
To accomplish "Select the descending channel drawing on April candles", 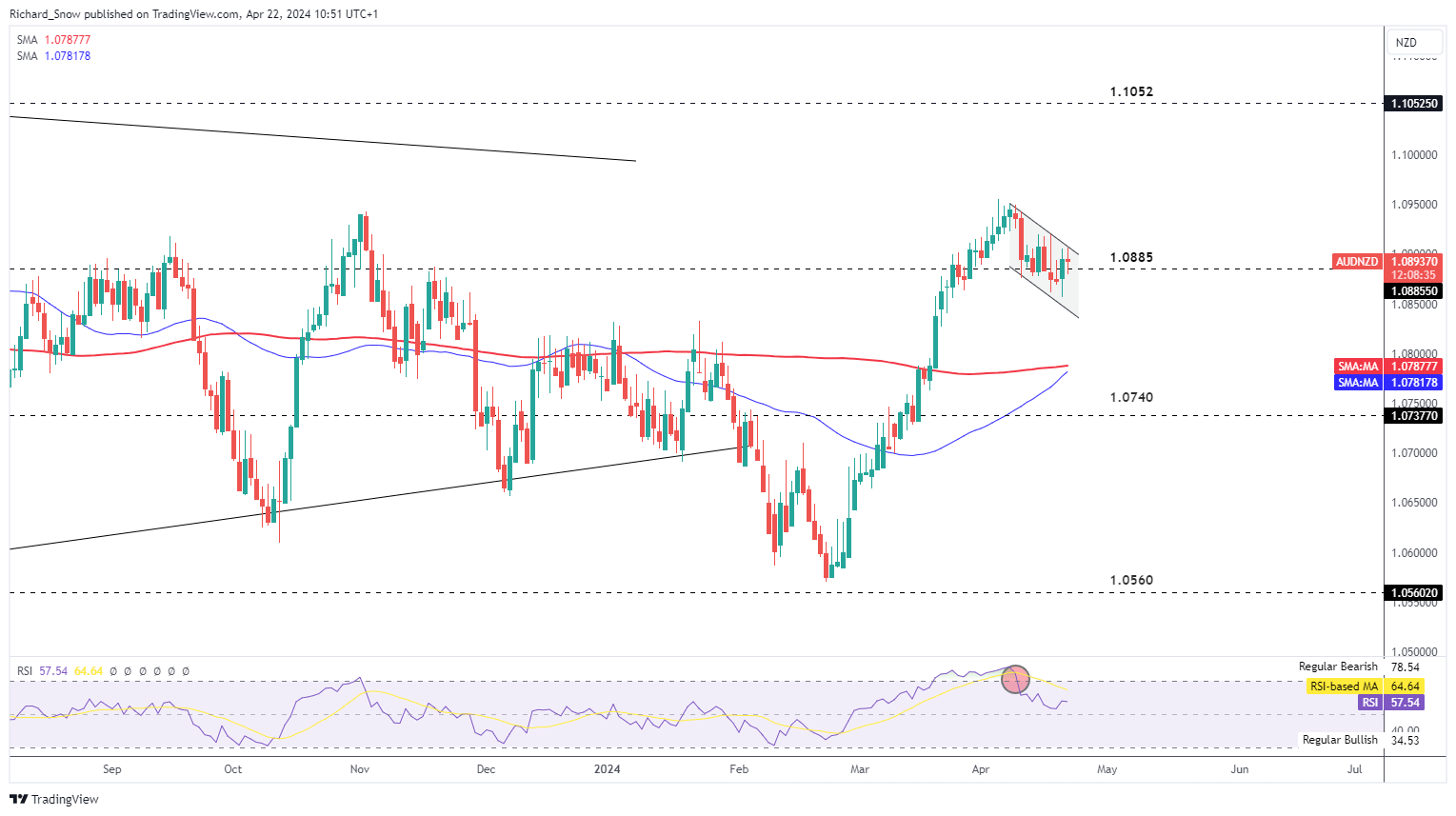I will tap(1044, 261).
